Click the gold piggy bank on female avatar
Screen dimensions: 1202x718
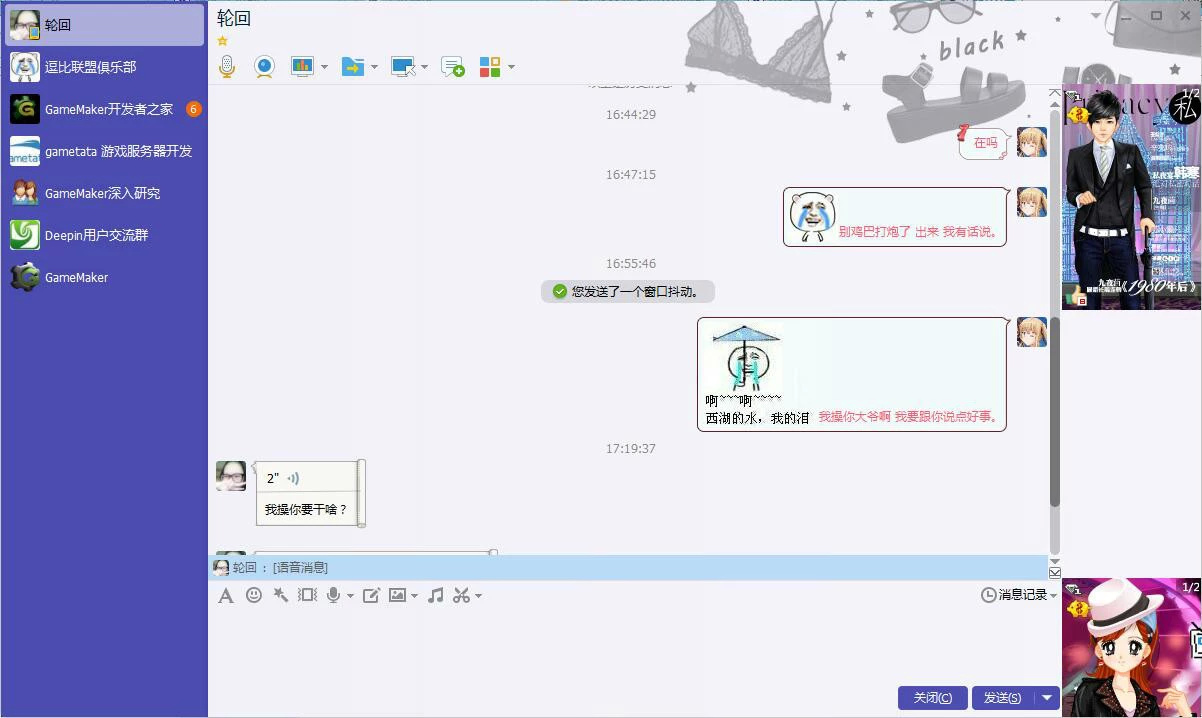(x=1077, y=608)
